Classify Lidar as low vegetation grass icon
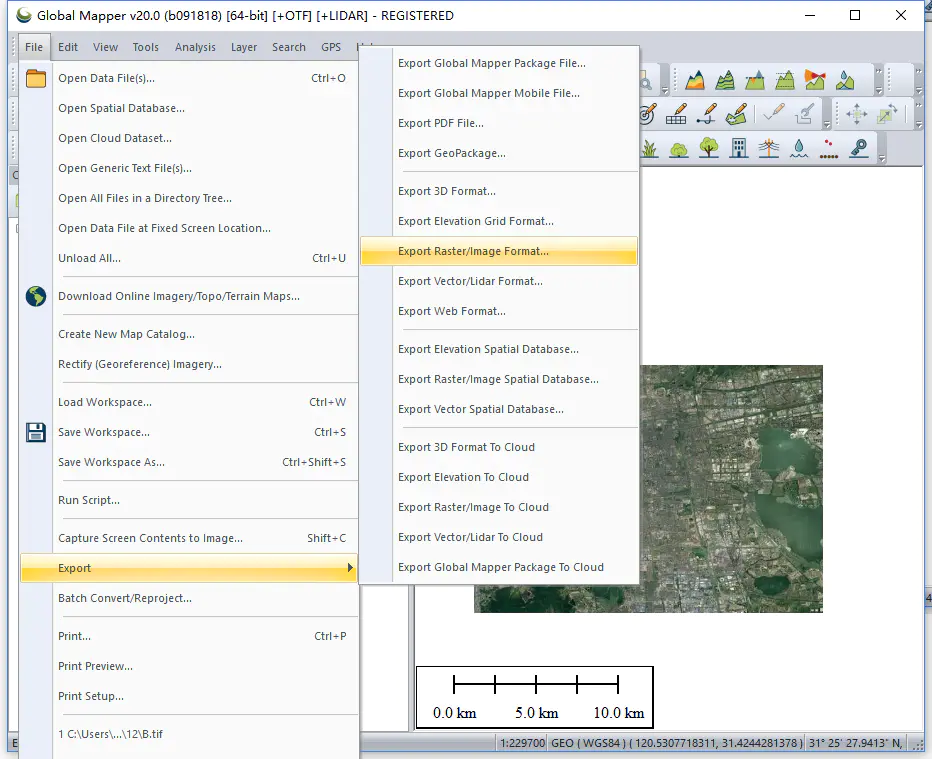 click(x=650, y=147)
